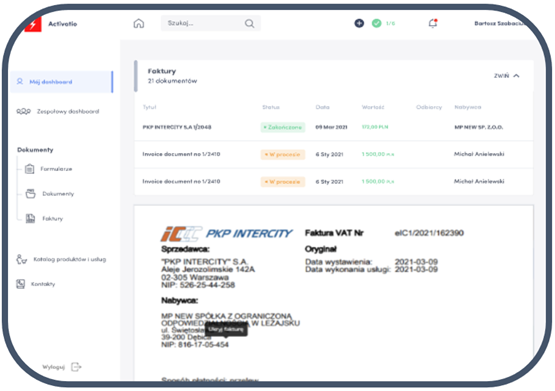This screenshot has height=391, width=555.
Task: Sort by Status column header
Action: click(x=271, y=107)
